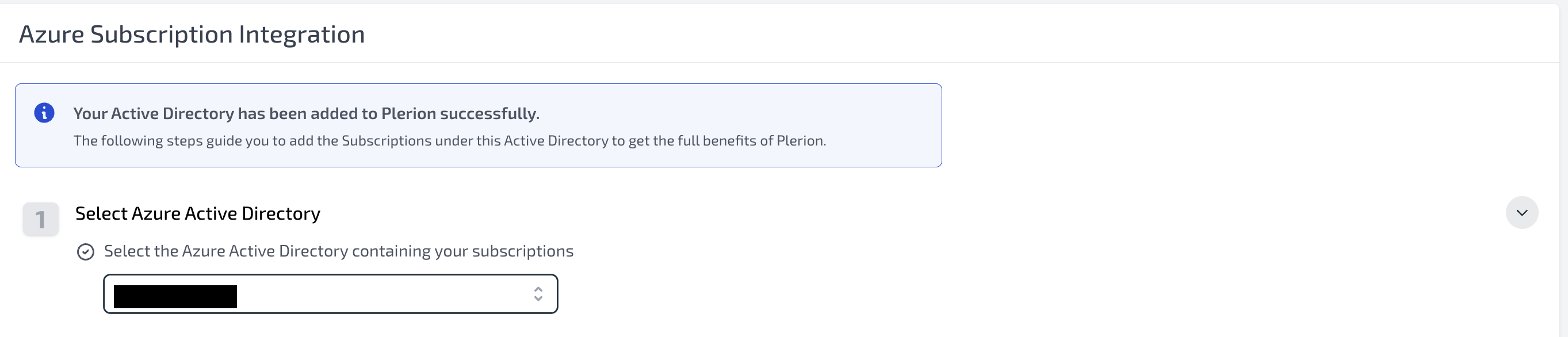This screenshot has width=1568, height=337.
Task: Click the blue info icon in banner
Action: (44, 113)
